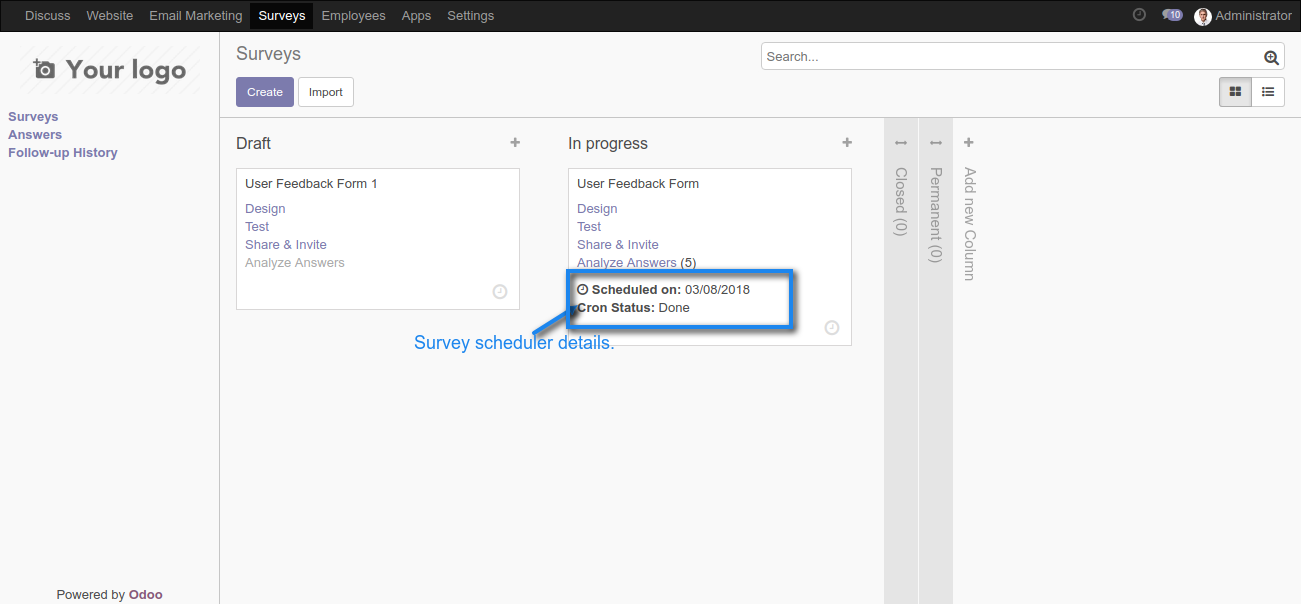Click Analyze Answers on User Feedback Form 1
This screenshot has width=1301, height=604.
click(295, 263)
